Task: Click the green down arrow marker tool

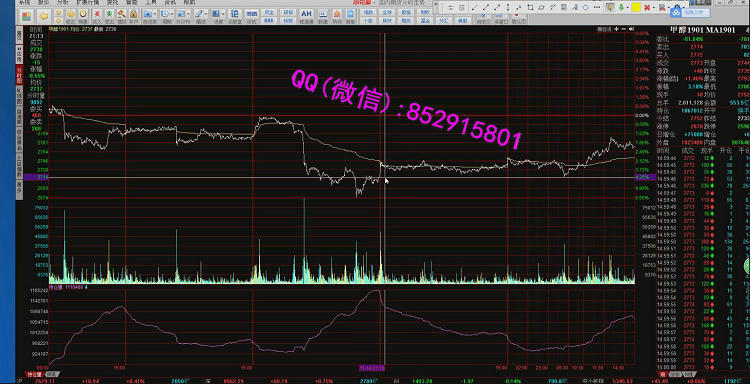Action: click(x=621, y=8)
